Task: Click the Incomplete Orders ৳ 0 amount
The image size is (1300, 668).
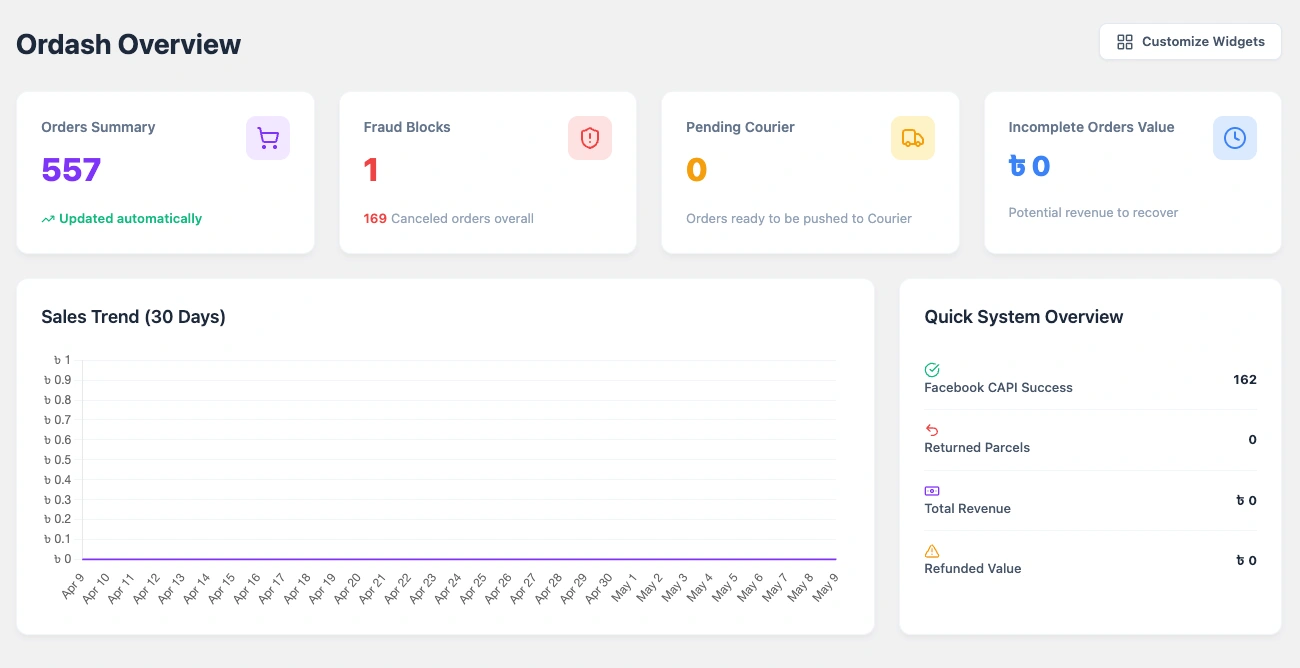Action: [x=1029, y=166]
